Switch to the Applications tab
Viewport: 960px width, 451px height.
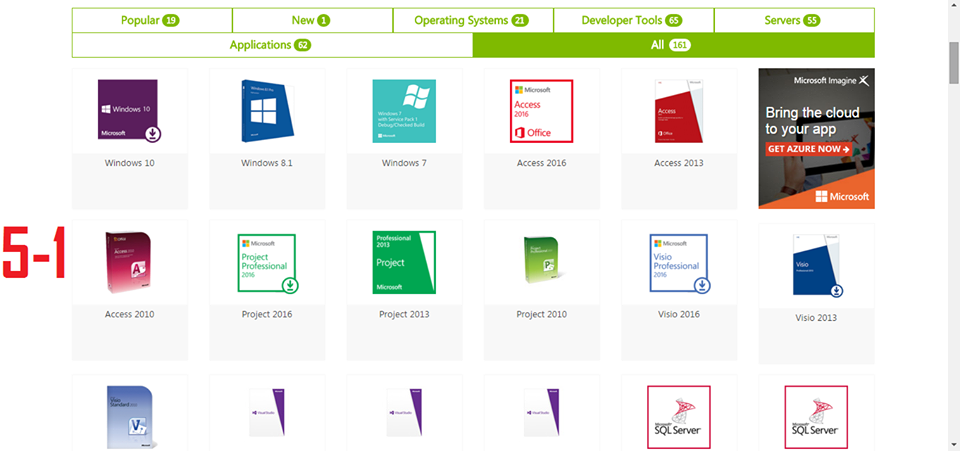pyautogui.click(x=271, y=45)
